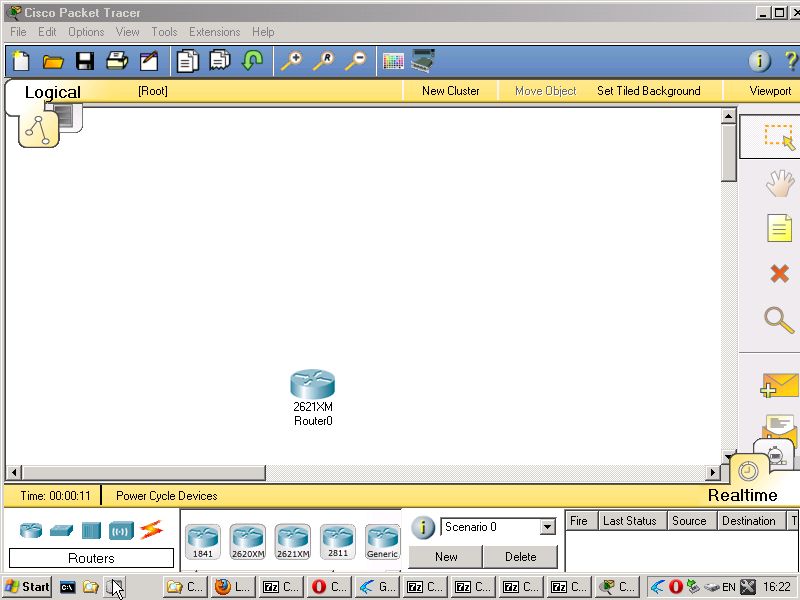The image size is (800, 600).
Task: Zoom out with the minus magnifier
Action: pos(356,61)
